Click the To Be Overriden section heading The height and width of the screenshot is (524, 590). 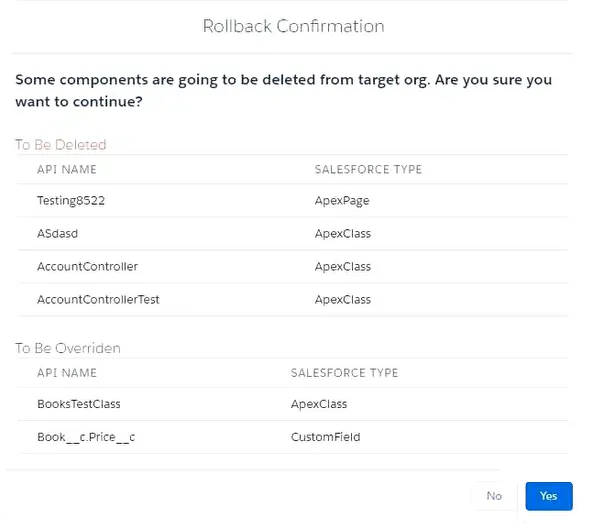pyautogui.click(x=68, y=348)
